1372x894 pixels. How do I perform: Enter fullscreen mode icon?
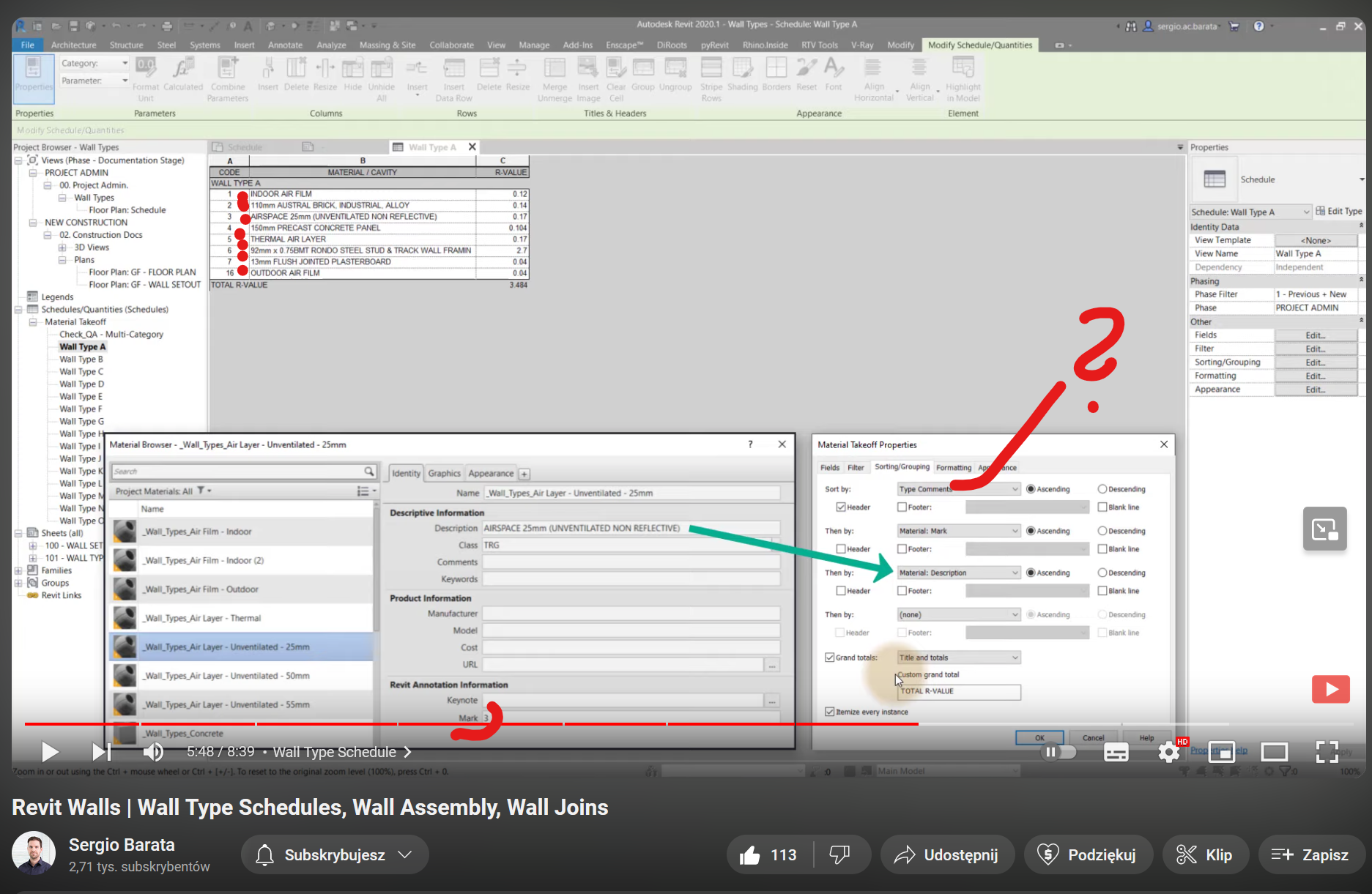pos(1327,751)
